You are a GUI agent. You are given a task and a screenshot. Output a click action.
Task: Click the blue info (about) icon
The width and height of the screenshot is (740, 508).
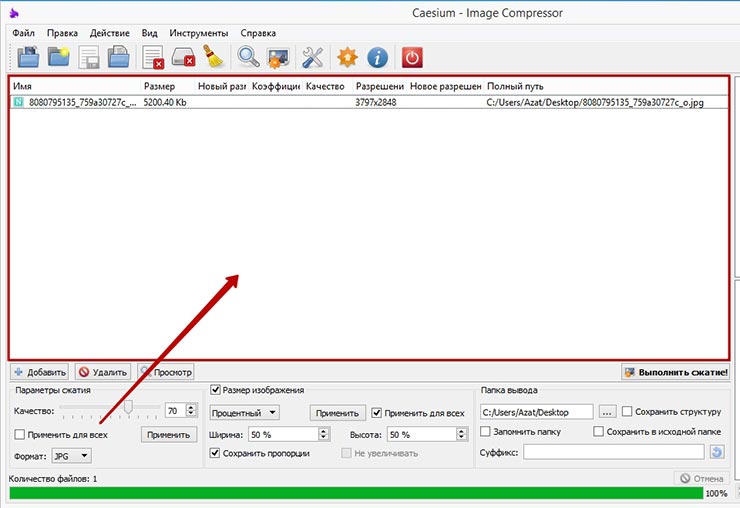pos(377,57)
